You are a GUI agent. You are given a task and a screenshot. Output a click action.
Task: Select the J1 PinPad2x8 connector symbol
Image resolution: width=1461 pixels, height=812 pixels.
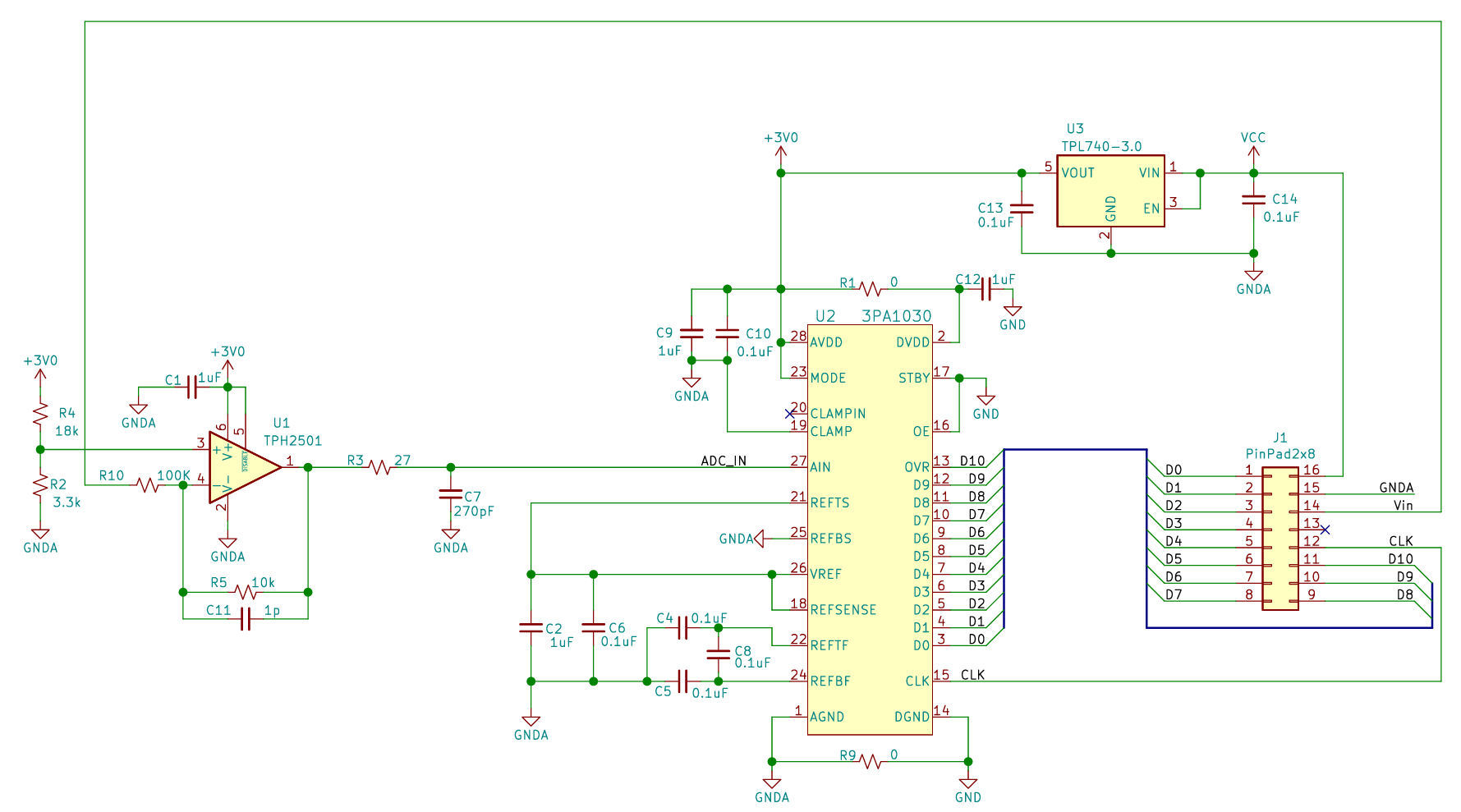coord(1280,539)
